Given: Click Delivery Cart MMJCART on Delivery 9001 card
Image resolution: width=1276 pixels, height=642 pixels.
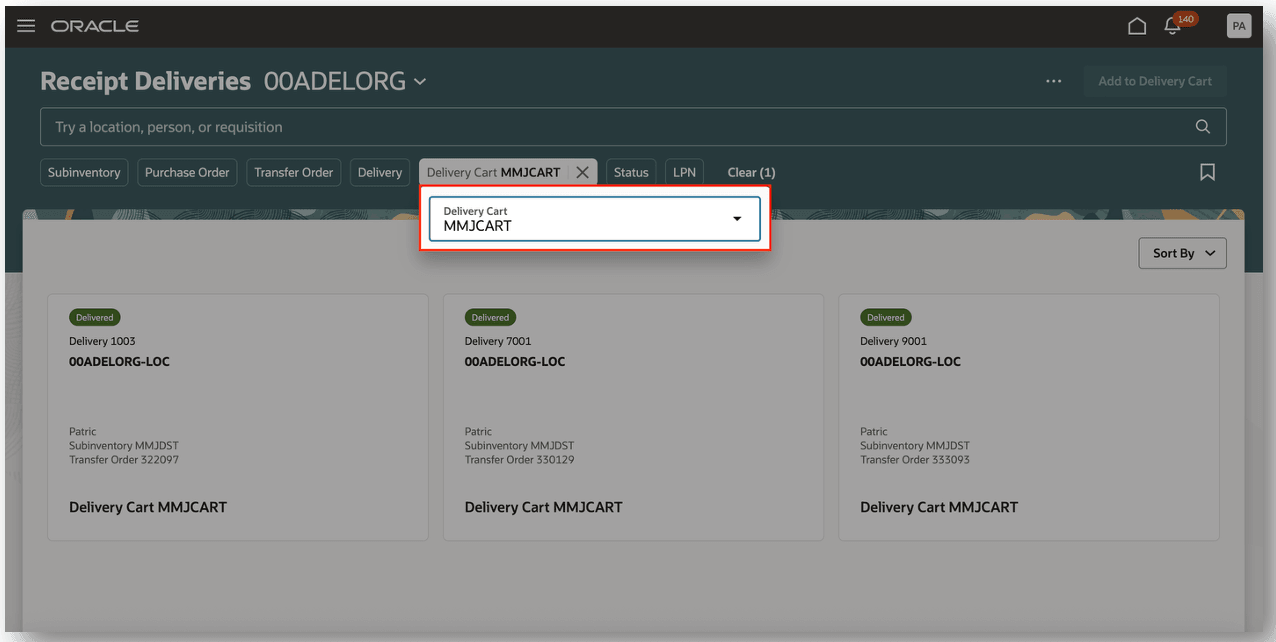Looking at the screenshot, I should coord(939,507).
